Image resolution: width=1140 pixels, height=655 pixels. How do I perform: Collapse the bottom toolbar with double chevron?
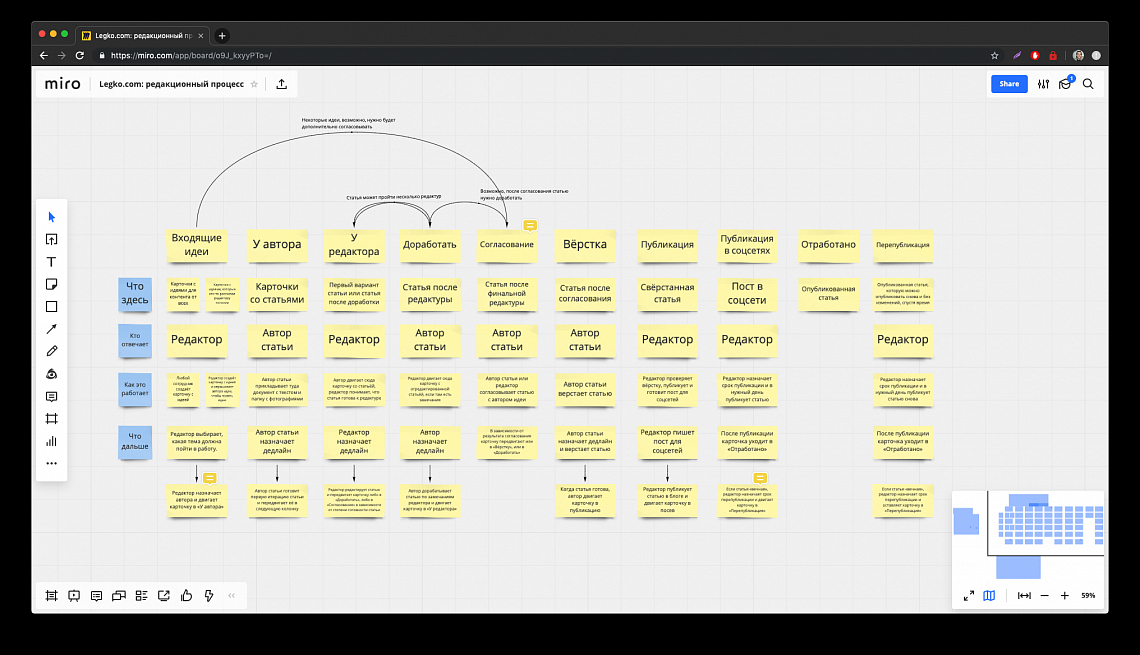point(232,596)
